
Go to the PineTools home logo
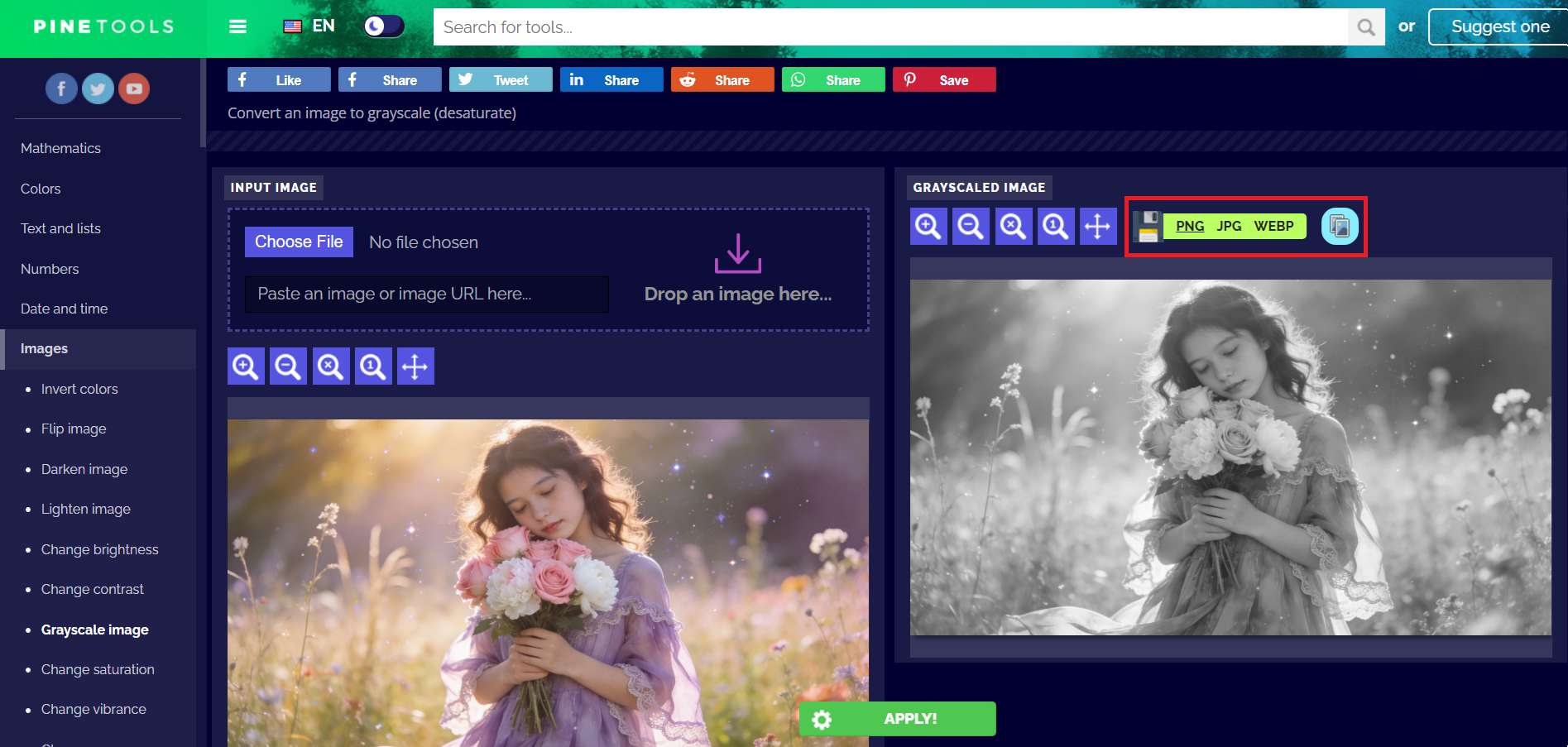point(103,26)
